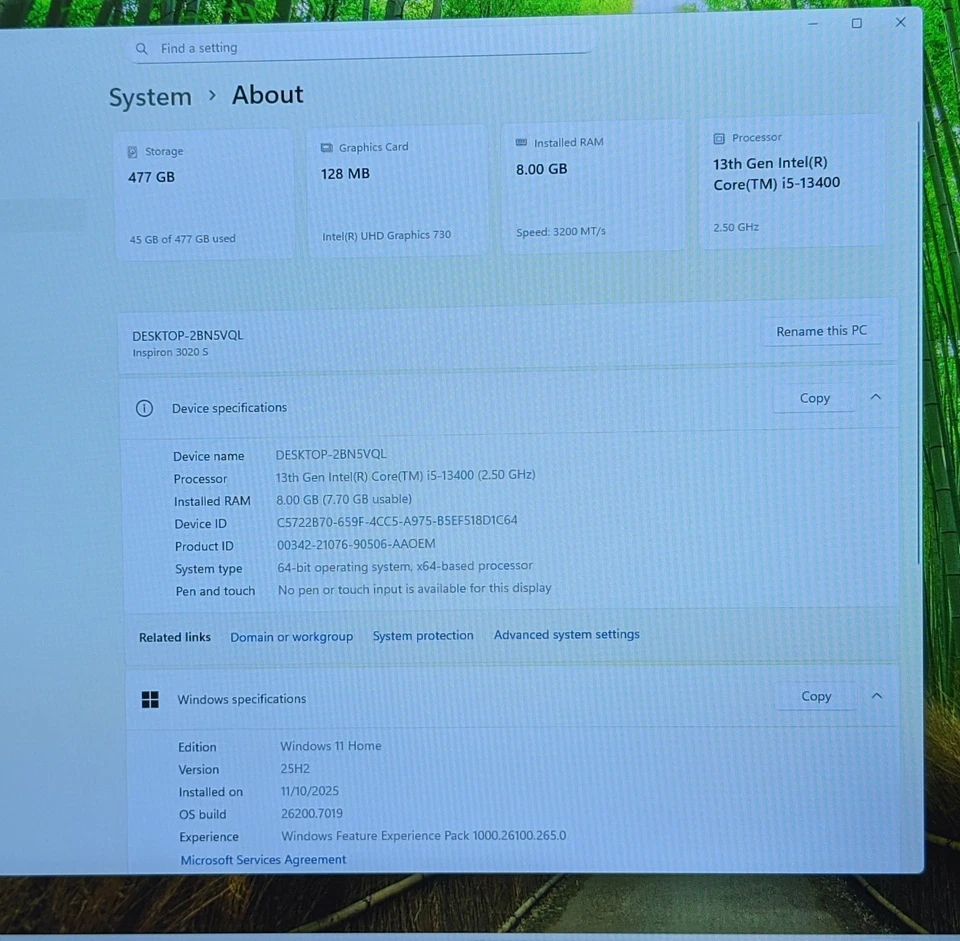The height and width of the screenshot is (941, 960).
Task: Click the Processor chip icon
Action: (719, 139)
